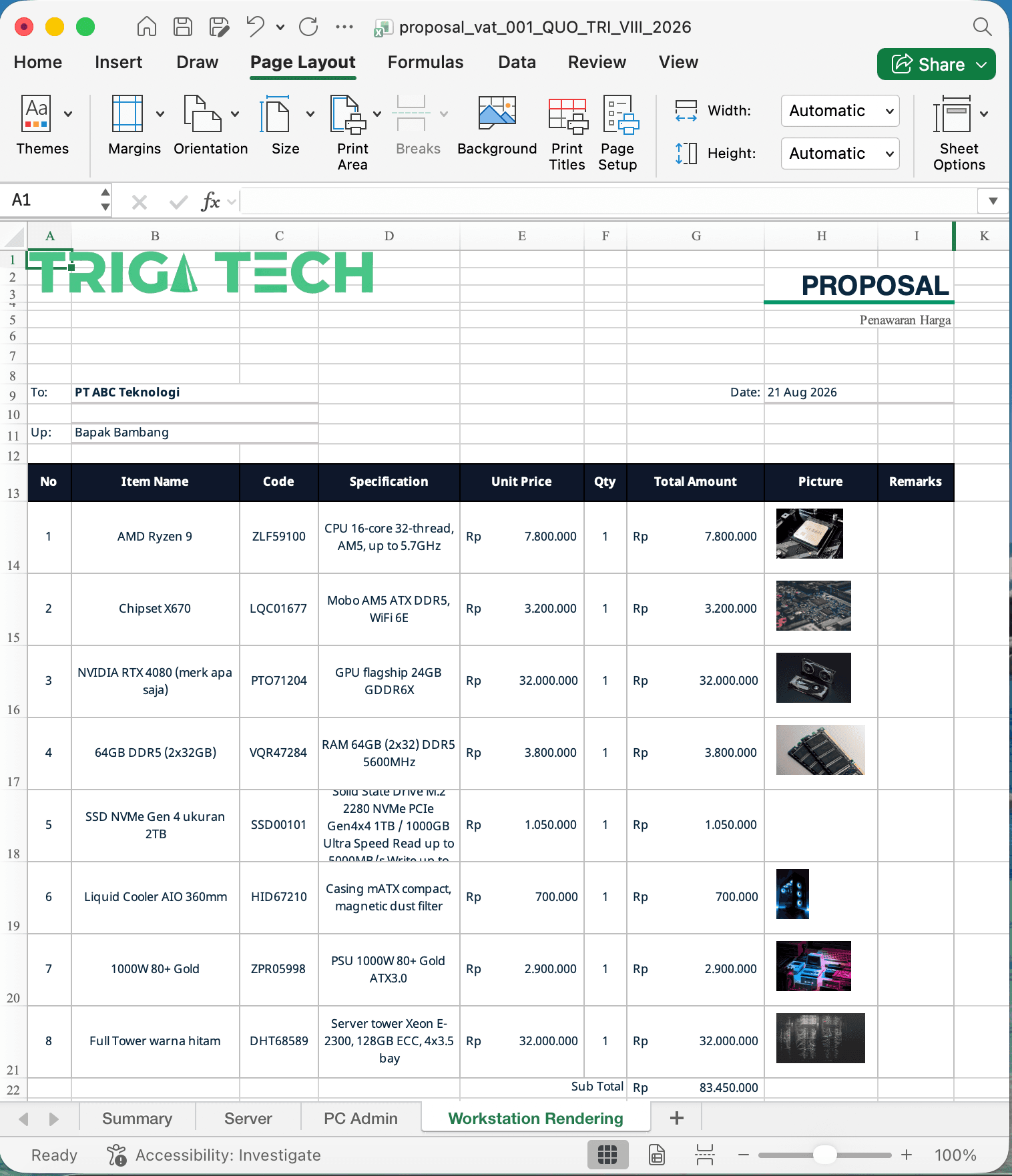Expand the Sheet Options dropdown arrow
The width and height of the screenshot is (1012, 1176).
point(984,114)
